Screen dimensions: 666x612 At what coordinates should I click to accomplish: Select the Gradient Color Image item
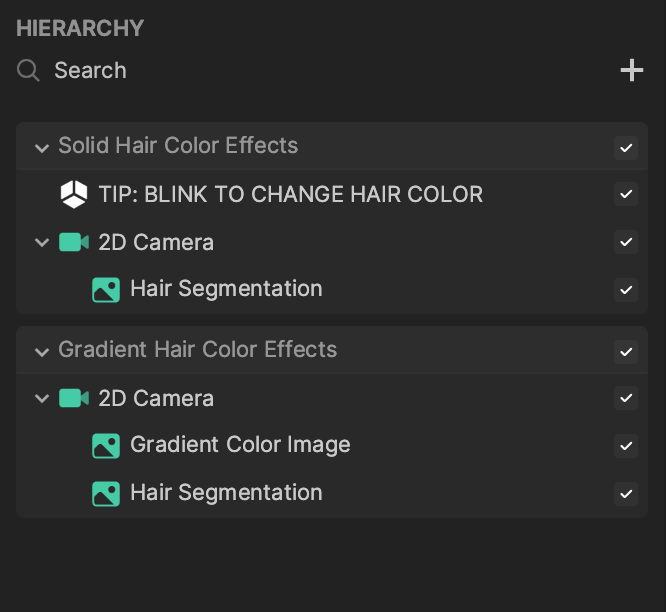point(240,445)
